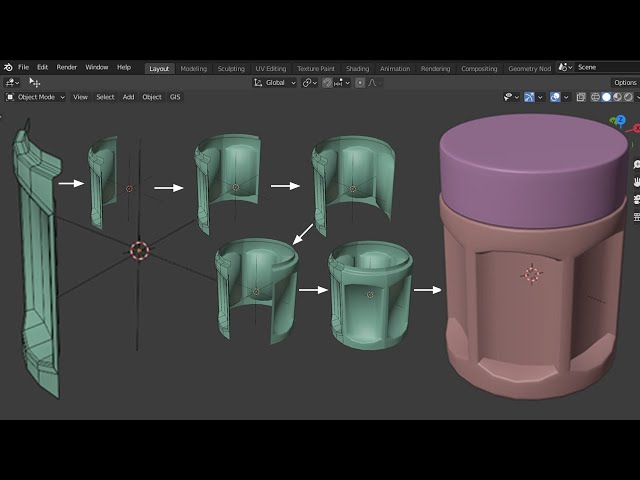Viewport: 640px width, 480px height.
Task: Switch to solid viewport shading
Action: [x=606, y=97]
